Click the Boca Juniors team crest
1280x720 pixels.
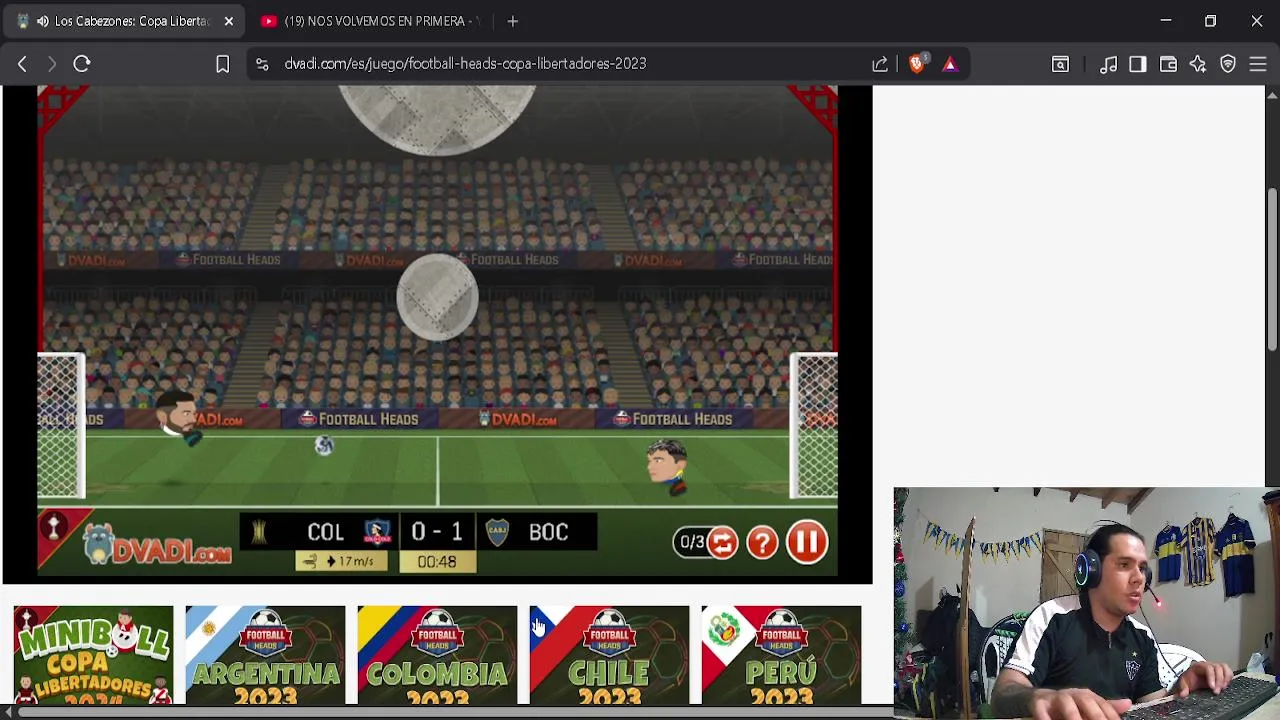point(497,532)
